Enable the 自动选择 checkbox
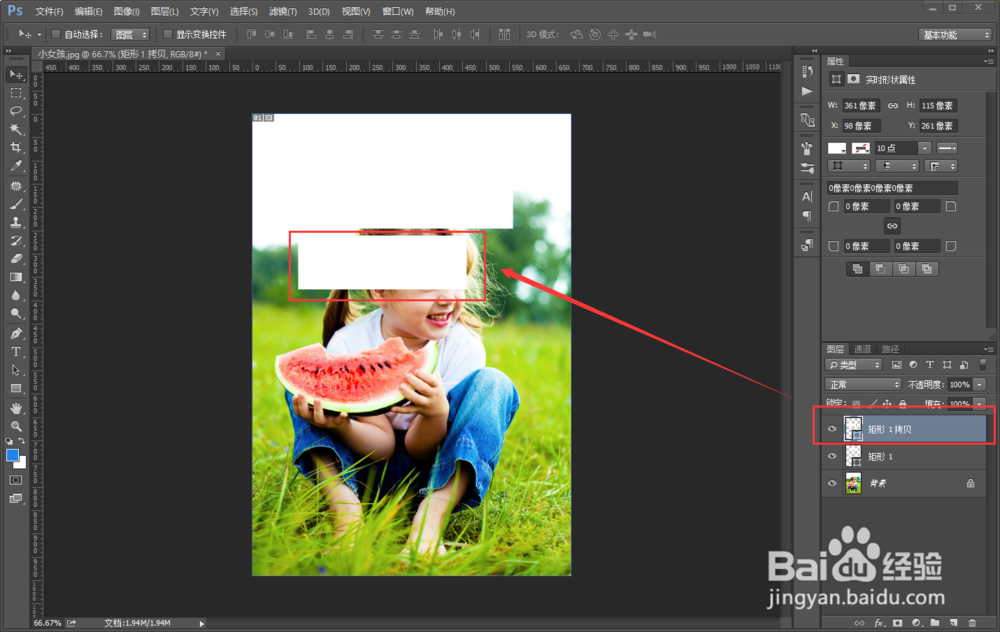Image resolution: width=1000 pixels, height=632 pixels. 55,34
